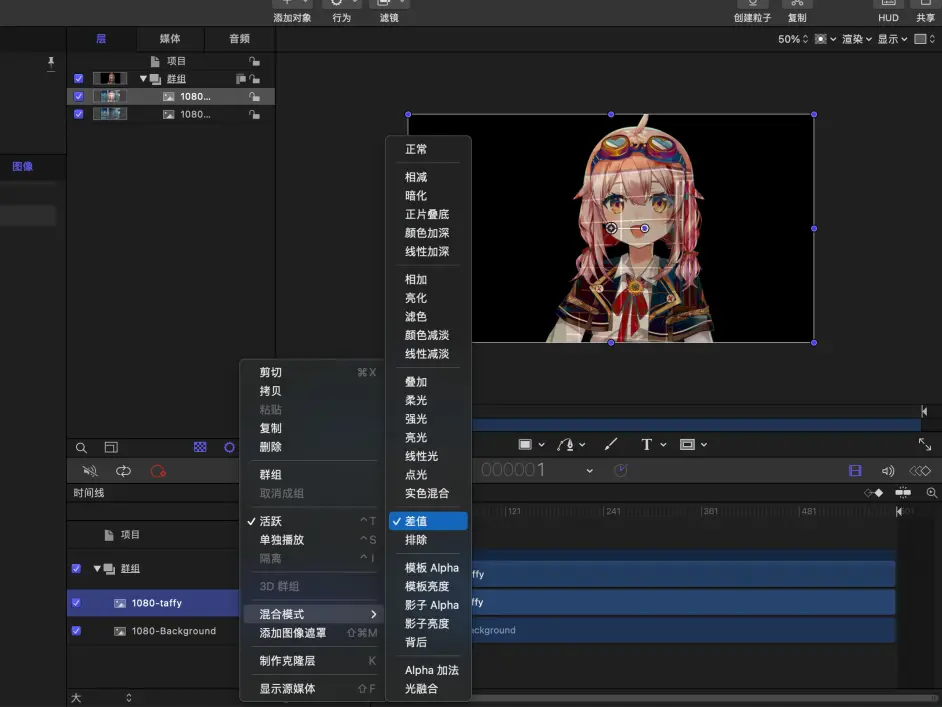Switch to the 音频 tab

tap(239, 39)
